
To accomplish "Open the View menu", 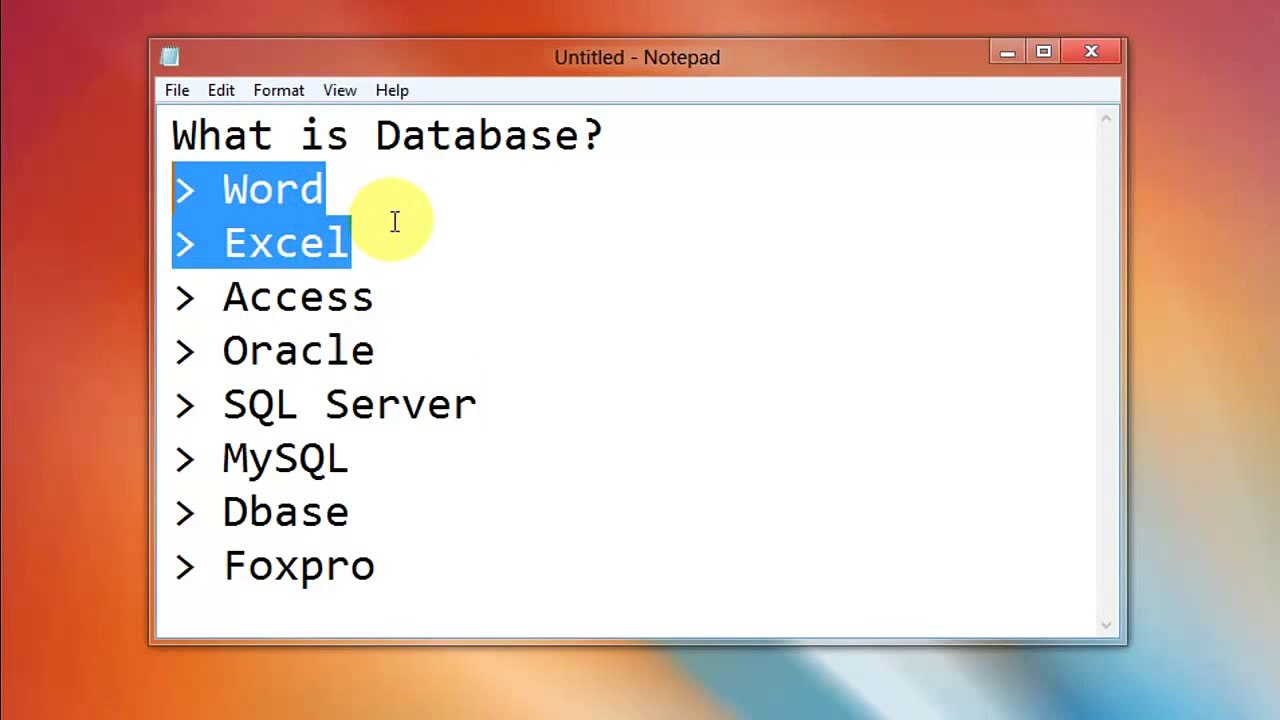I will tap(340, 90).
